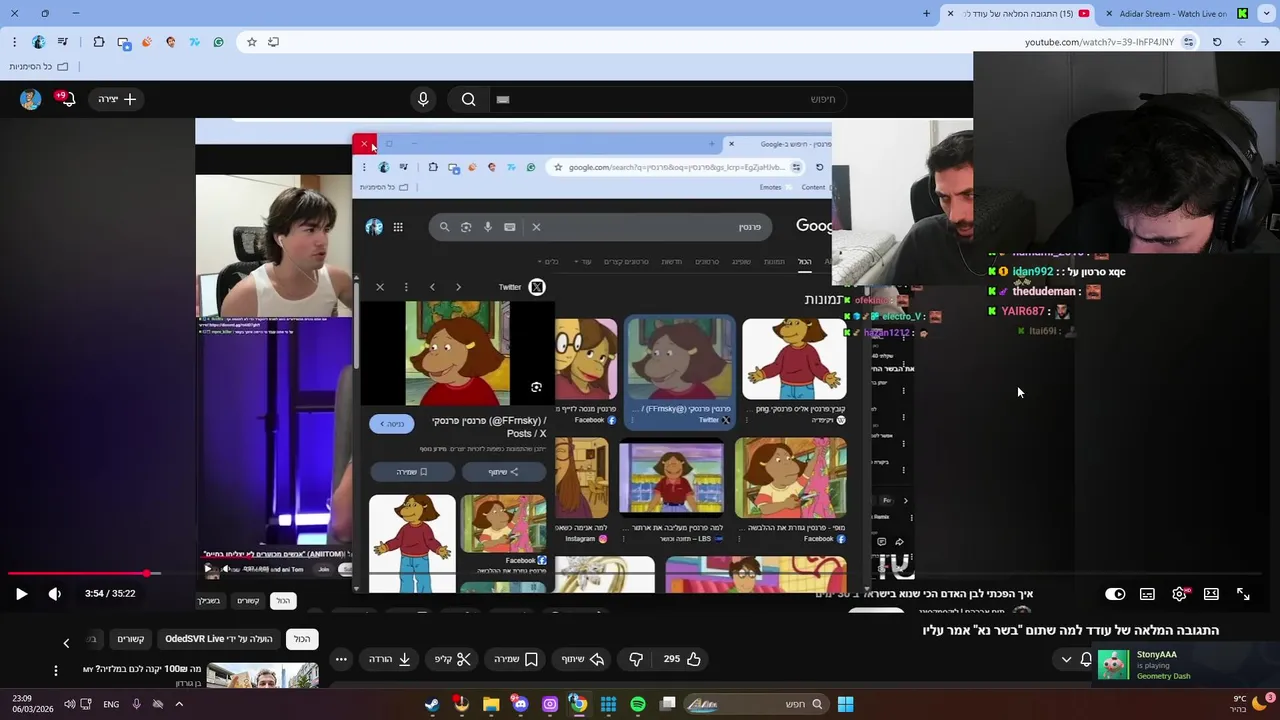Start voice search with microphone

click(x=423, y=99)
